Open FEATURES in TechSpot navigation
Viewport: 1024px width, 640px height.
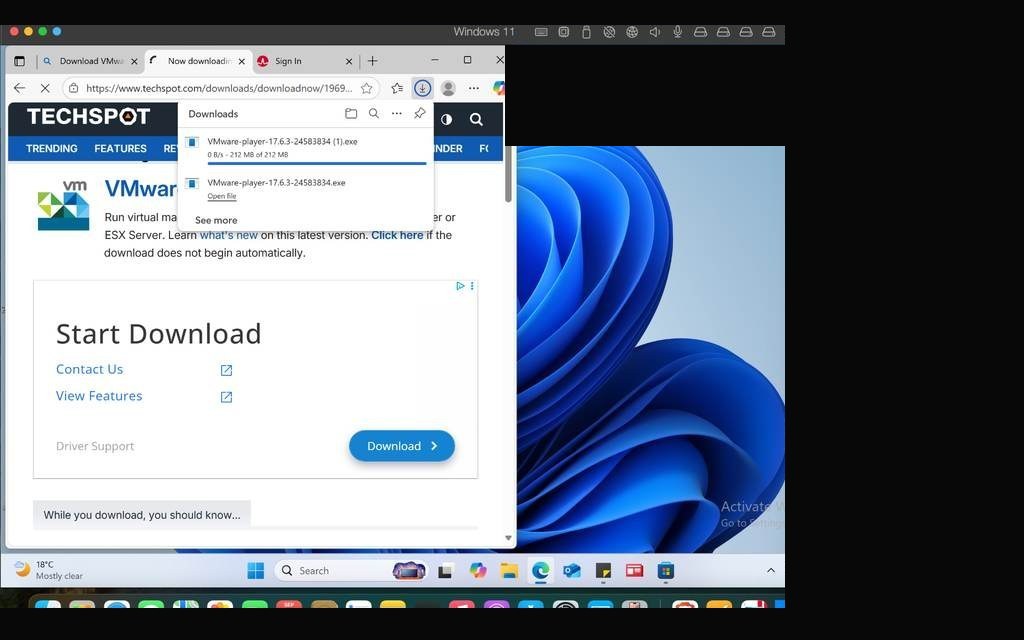tap(120, 149)
